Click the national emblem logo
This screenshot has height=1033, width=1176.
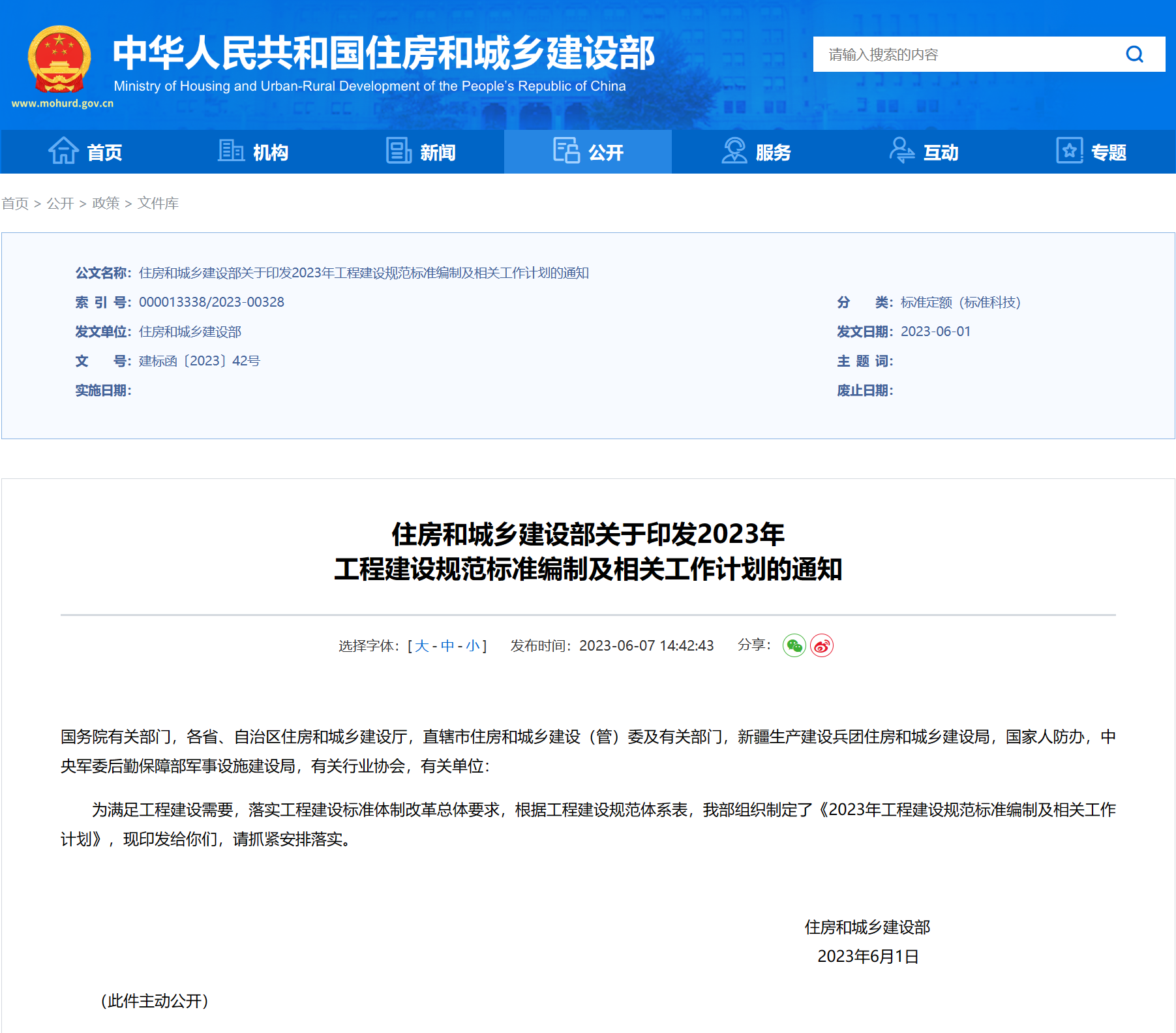click(x=59, y=60)
